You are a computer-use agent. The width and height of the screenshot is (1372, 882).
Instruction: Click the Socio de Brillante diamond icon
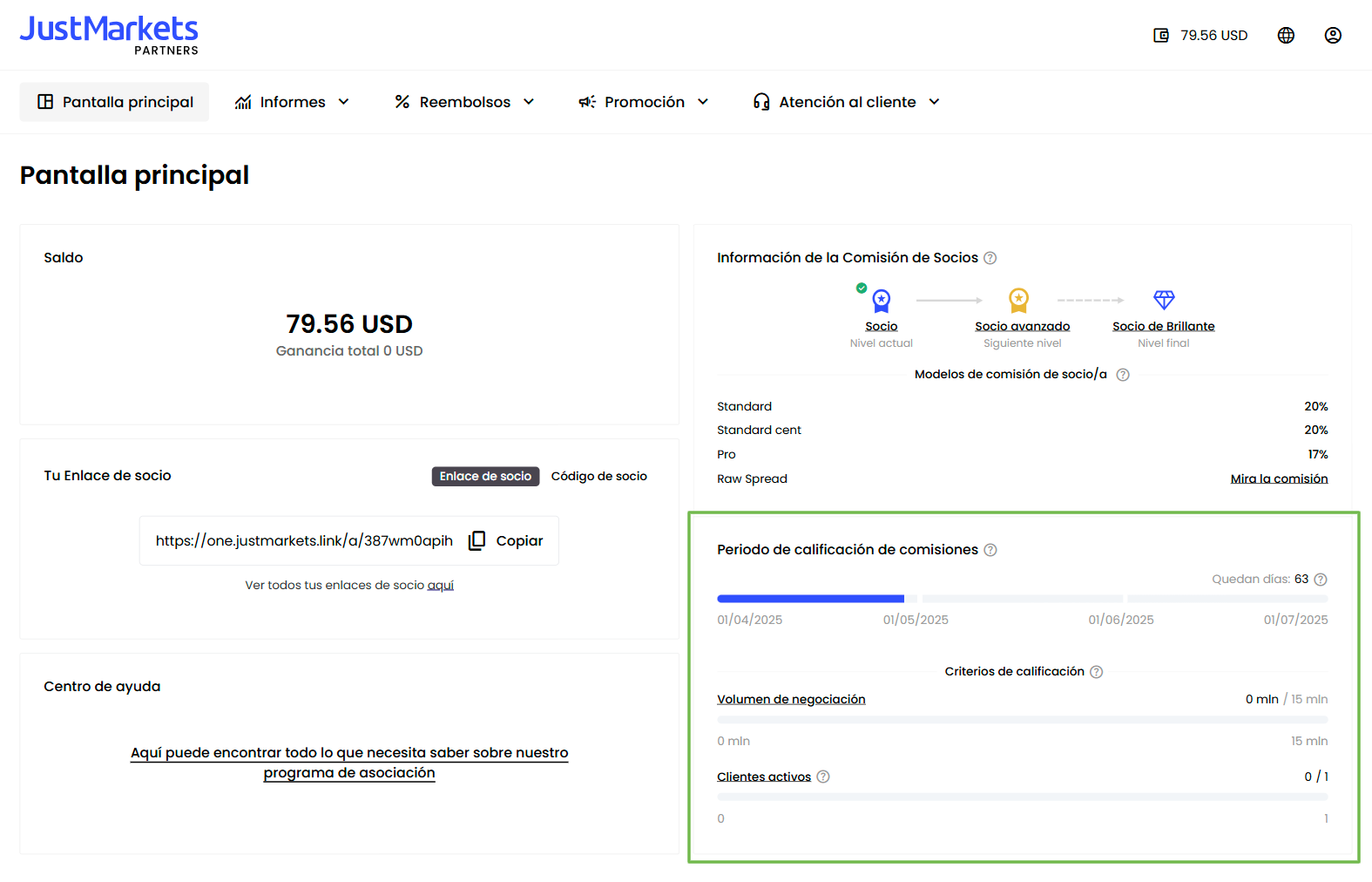click(x=1164, y=300)
